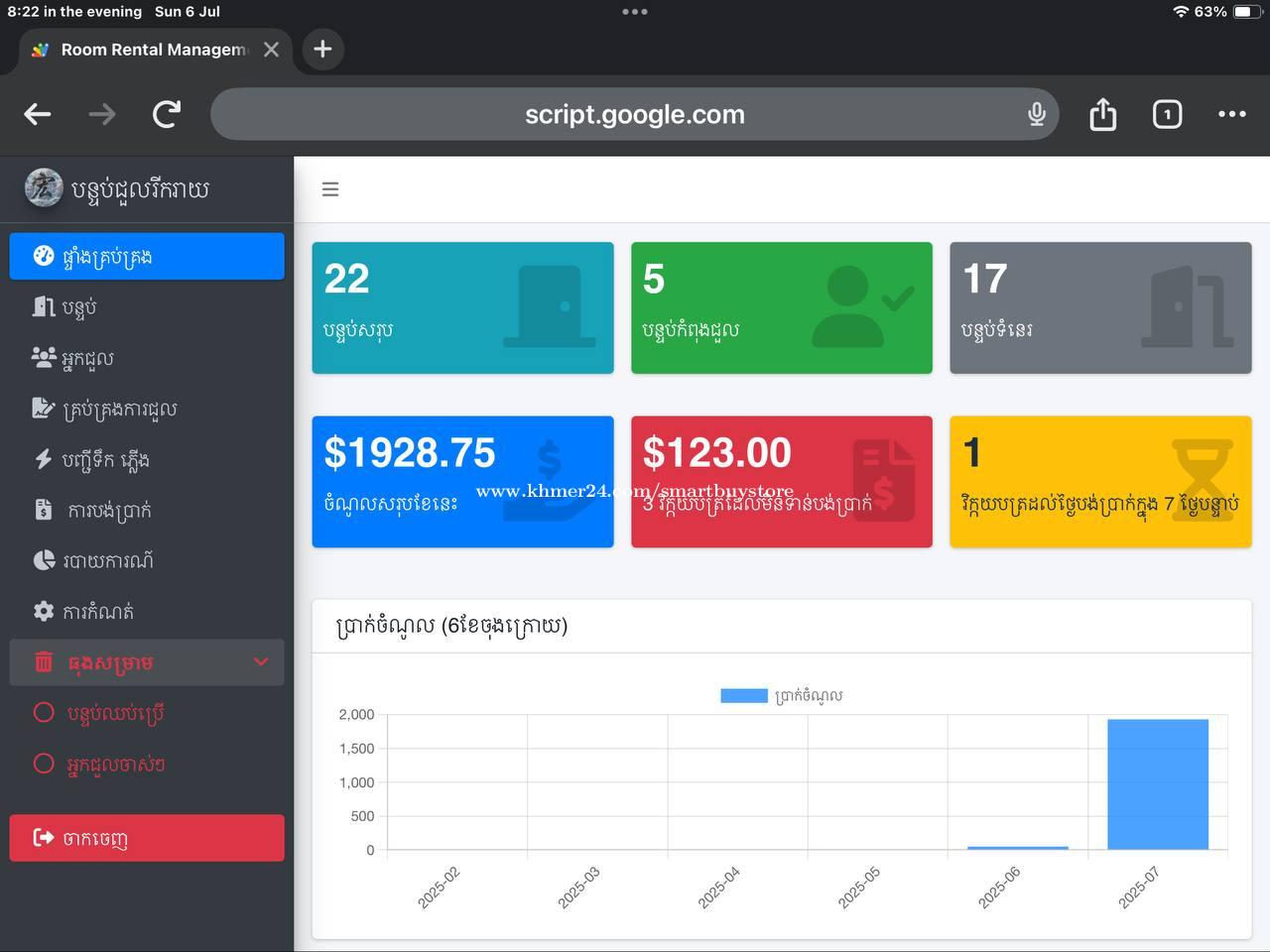
Task: Tap the share icon in browser toolbar
Action: [1102, 115]
